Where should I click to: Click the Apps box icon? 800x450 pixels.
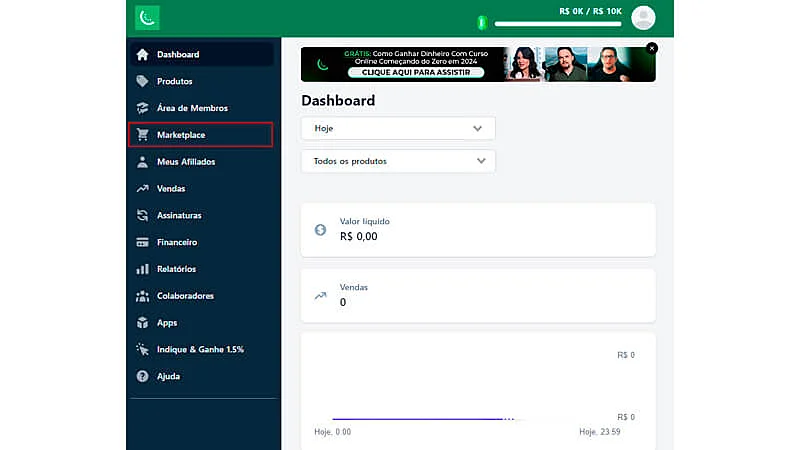click(x=142, y=322)
